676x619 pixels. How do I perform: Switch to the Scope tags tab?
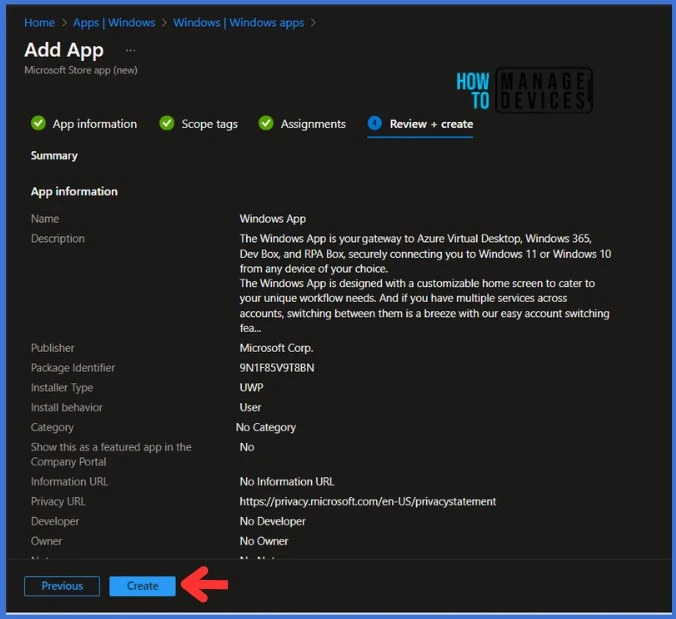[209, 124]
